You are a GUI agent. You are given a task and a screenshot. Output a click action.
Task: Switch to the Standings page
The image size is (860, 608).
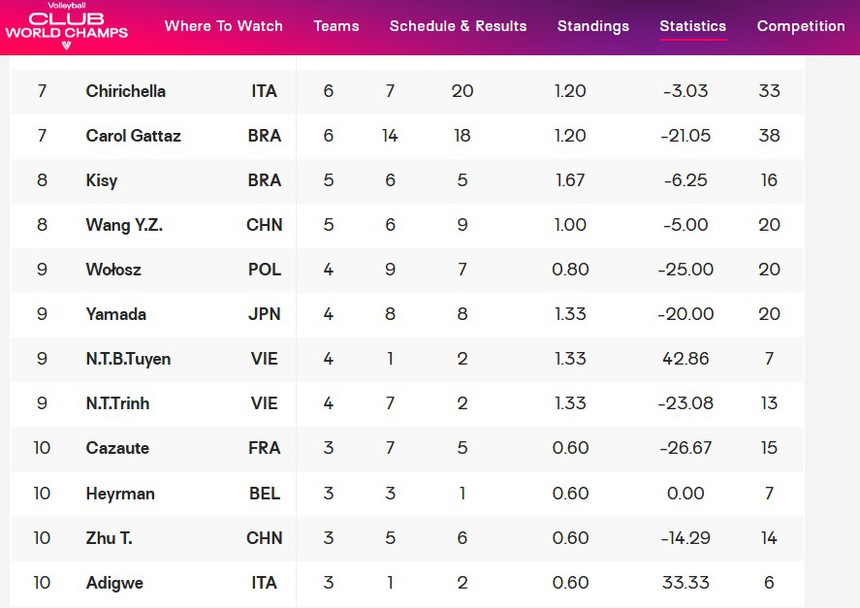tap(593, 26)
